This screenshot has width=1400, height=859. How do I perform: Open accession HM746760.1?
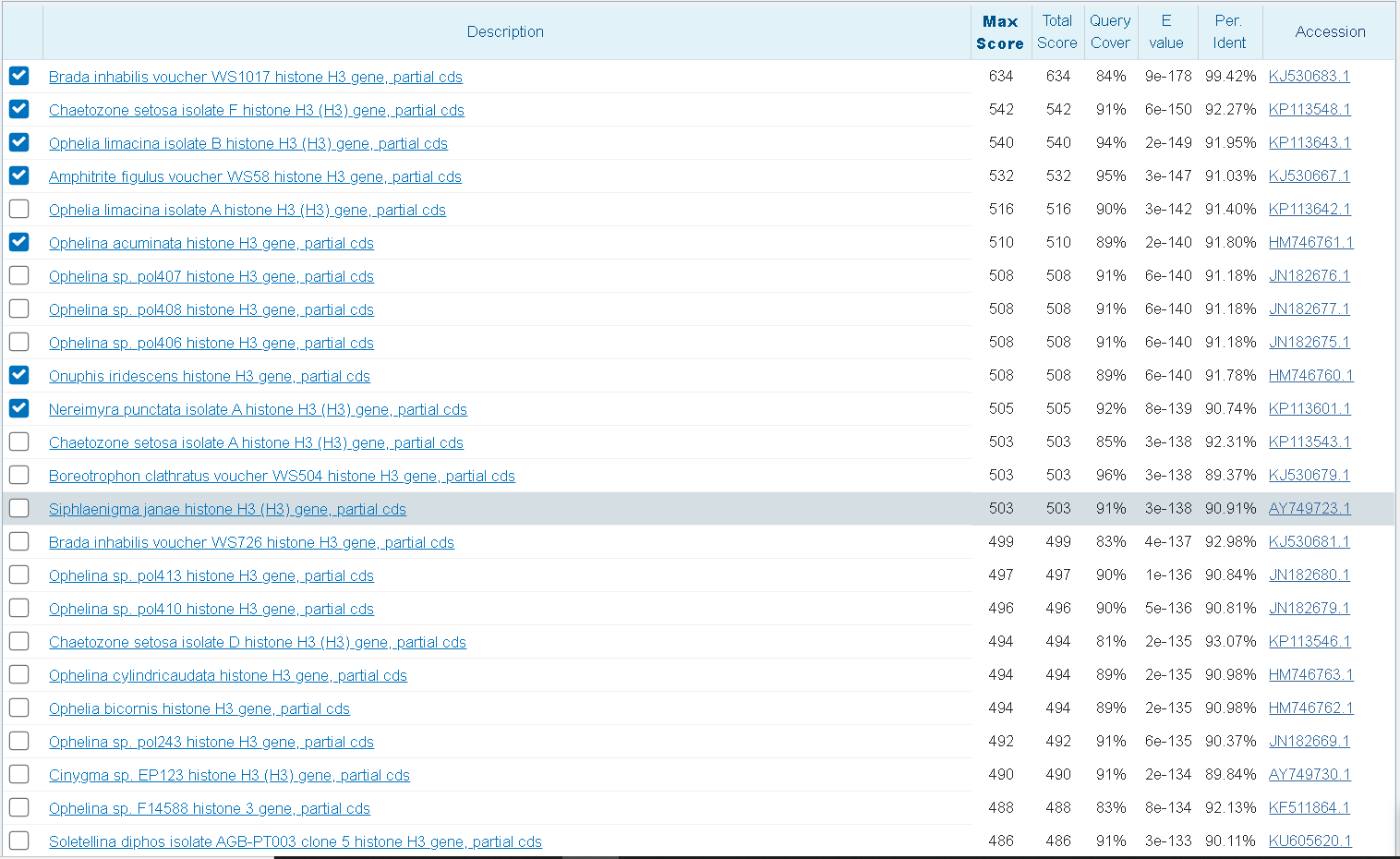(x=1311, y=375)
